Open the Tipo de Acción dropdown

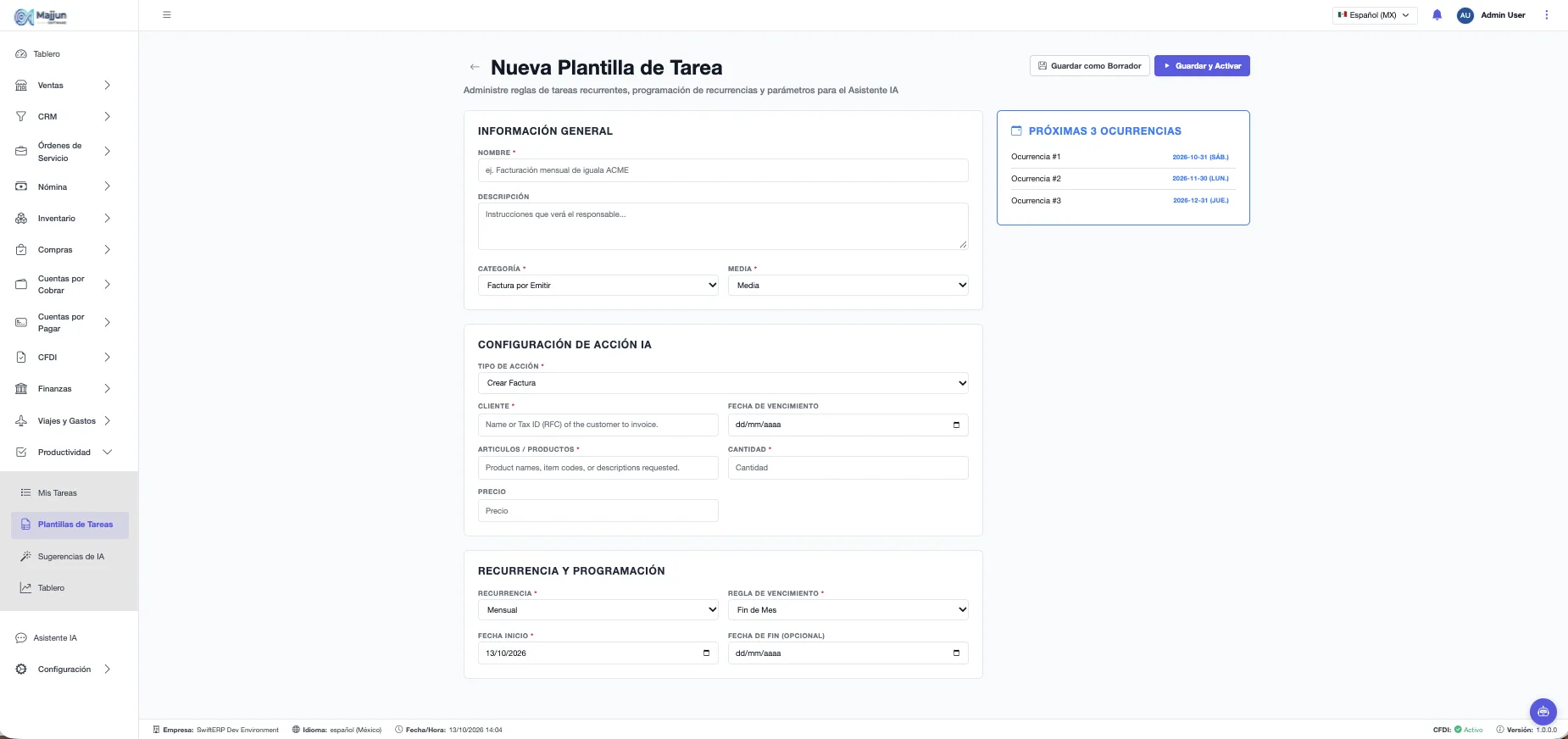pos(723,383)
